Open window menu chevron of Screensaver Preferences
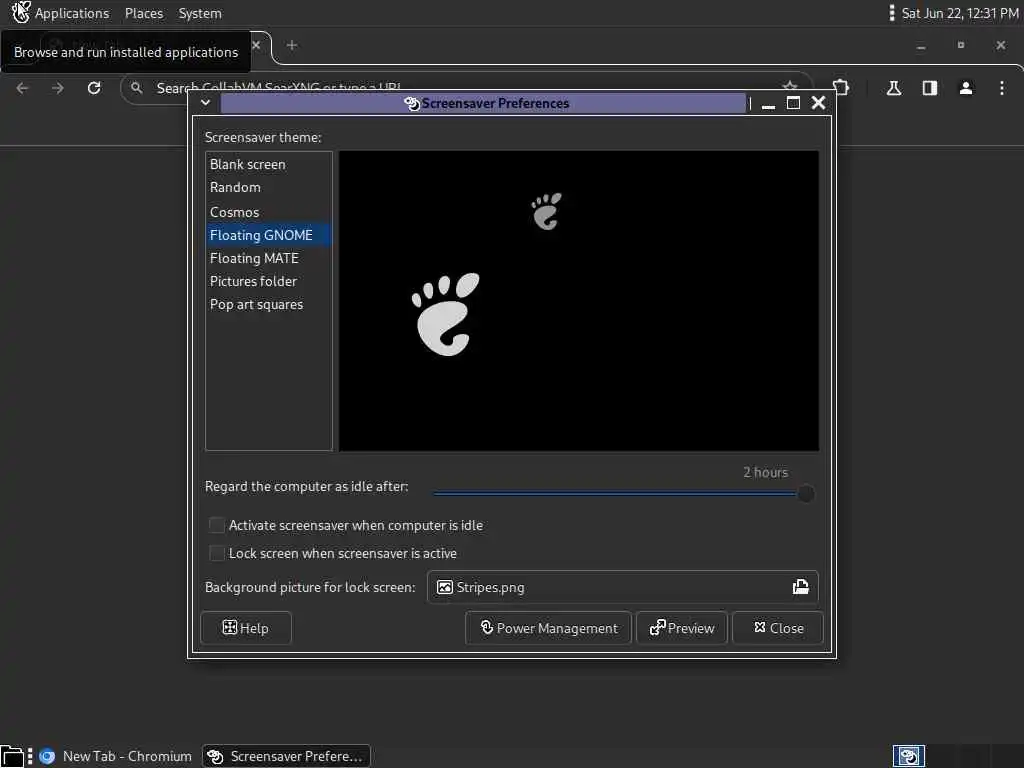This screenshot has height=768, width=1024. point(205,103)
